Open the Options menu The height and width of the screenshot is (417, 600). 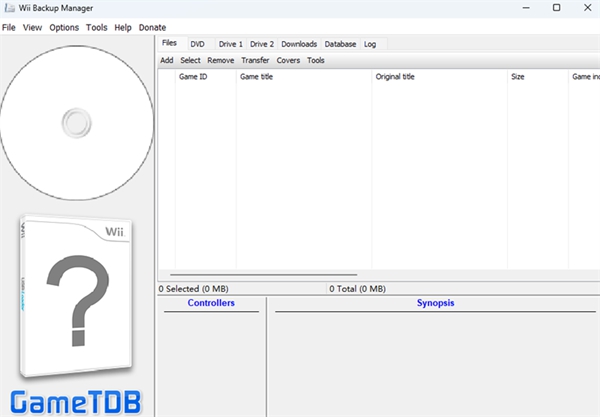pos(64,27)
